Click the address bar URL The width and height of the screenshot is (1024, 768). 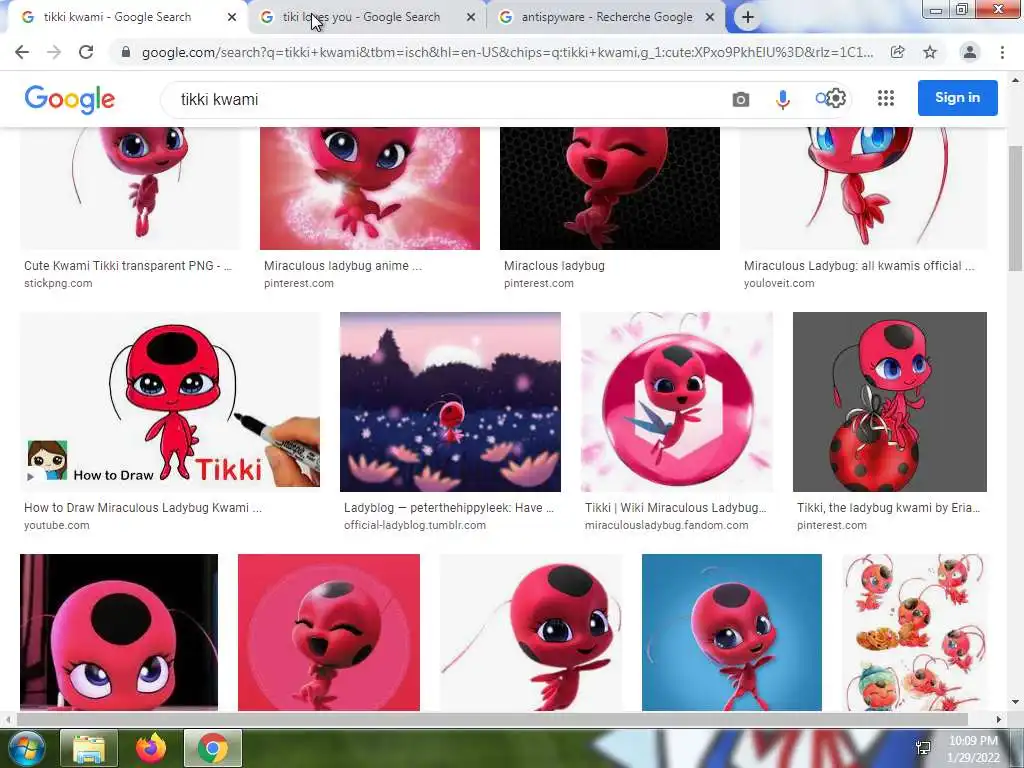tap(507, 52)
